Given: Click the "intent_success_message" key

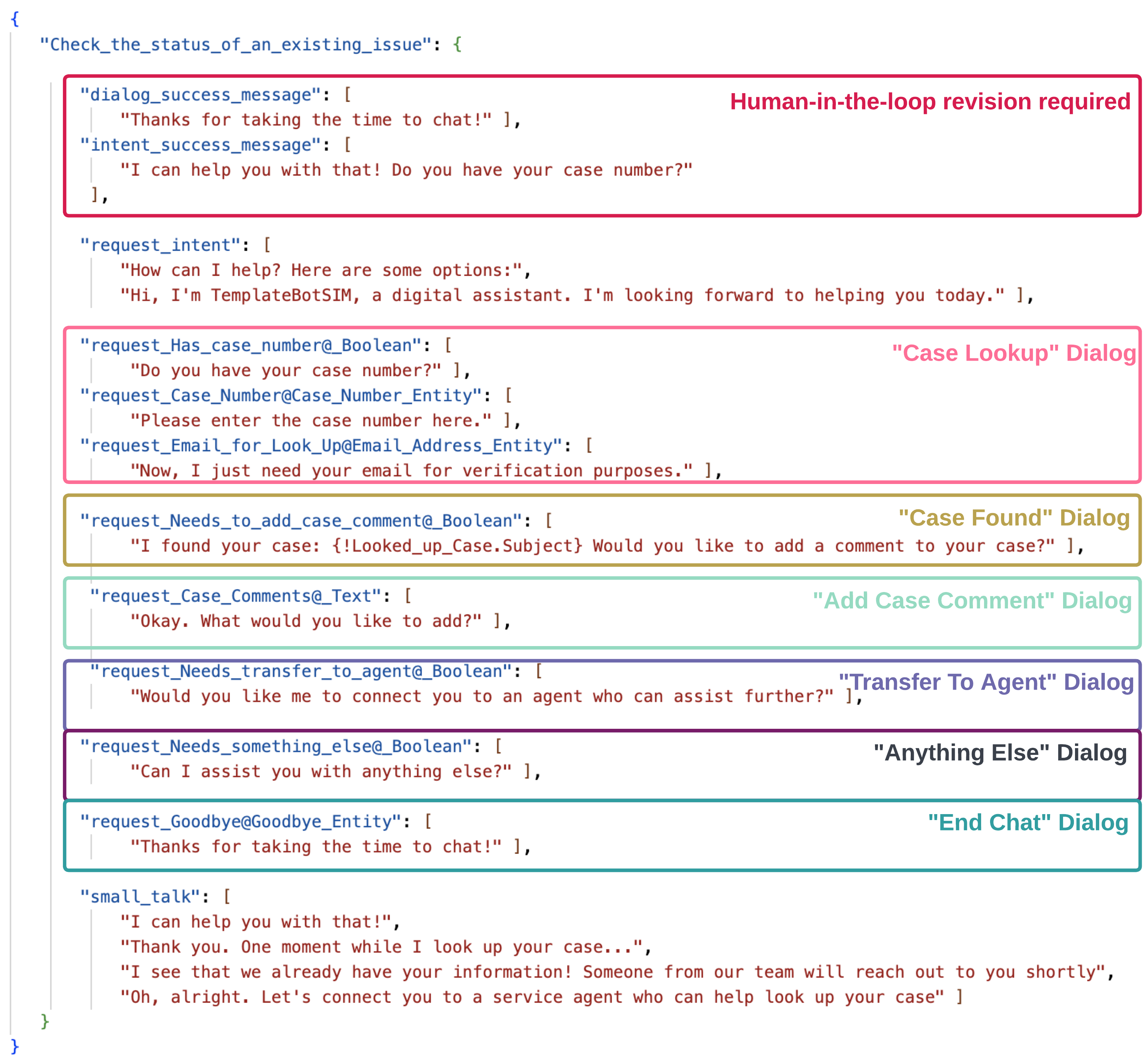Looking at the screenshot, I should pos(200,145).
